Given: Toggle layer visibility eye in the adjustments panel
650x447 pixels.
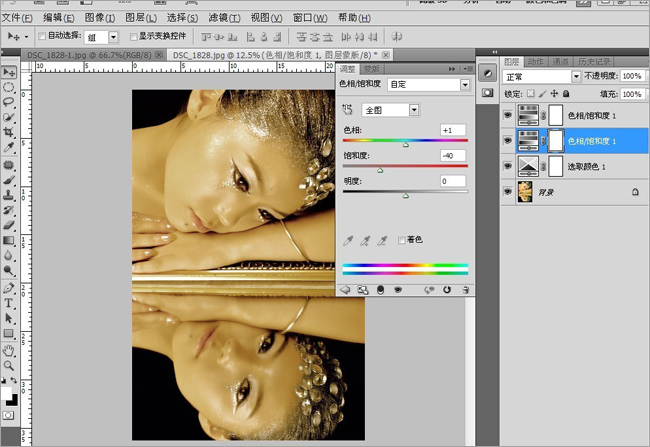Looking at the screenshot, I should click(398, 290).
